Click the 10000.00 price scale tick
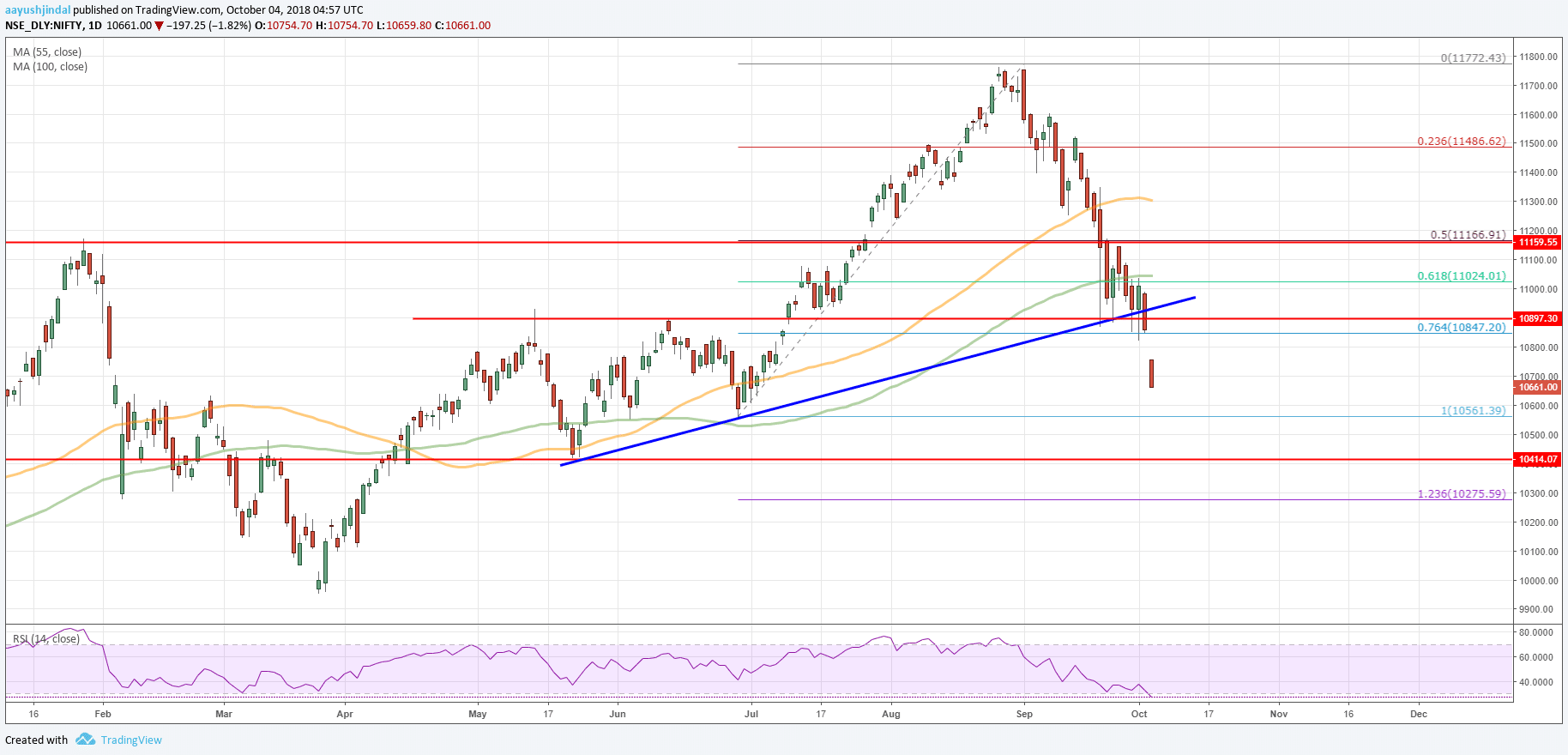This screenshot has width=1568, height=755. click(x=1538, y=581)
